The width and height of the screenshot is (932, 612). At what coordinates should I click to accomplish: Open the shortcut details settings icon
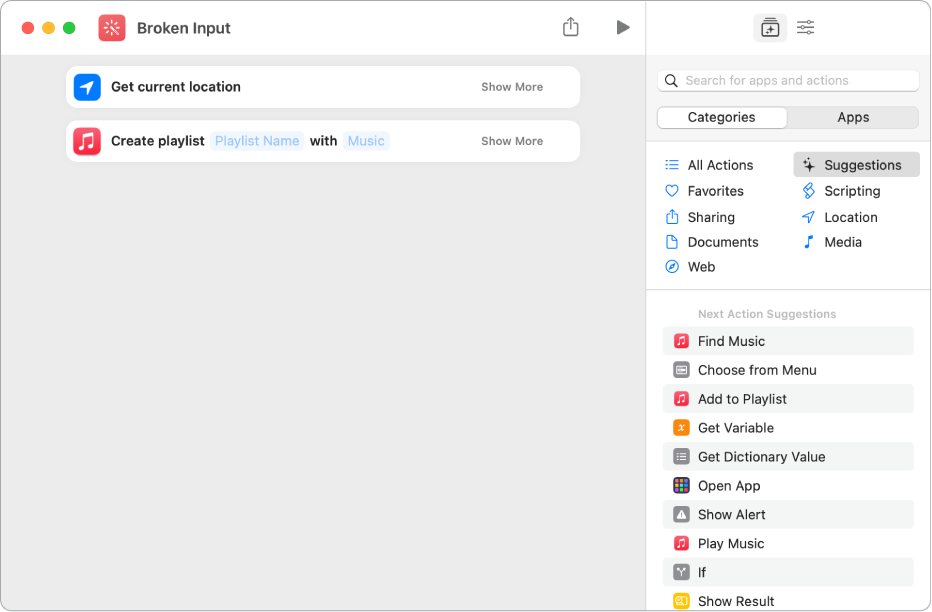(x=806, y=28)
